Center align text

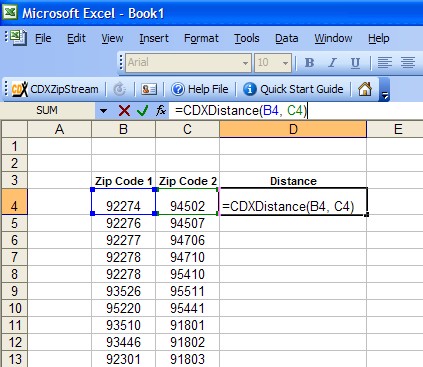pyautogui.click(x=408, y=62)
